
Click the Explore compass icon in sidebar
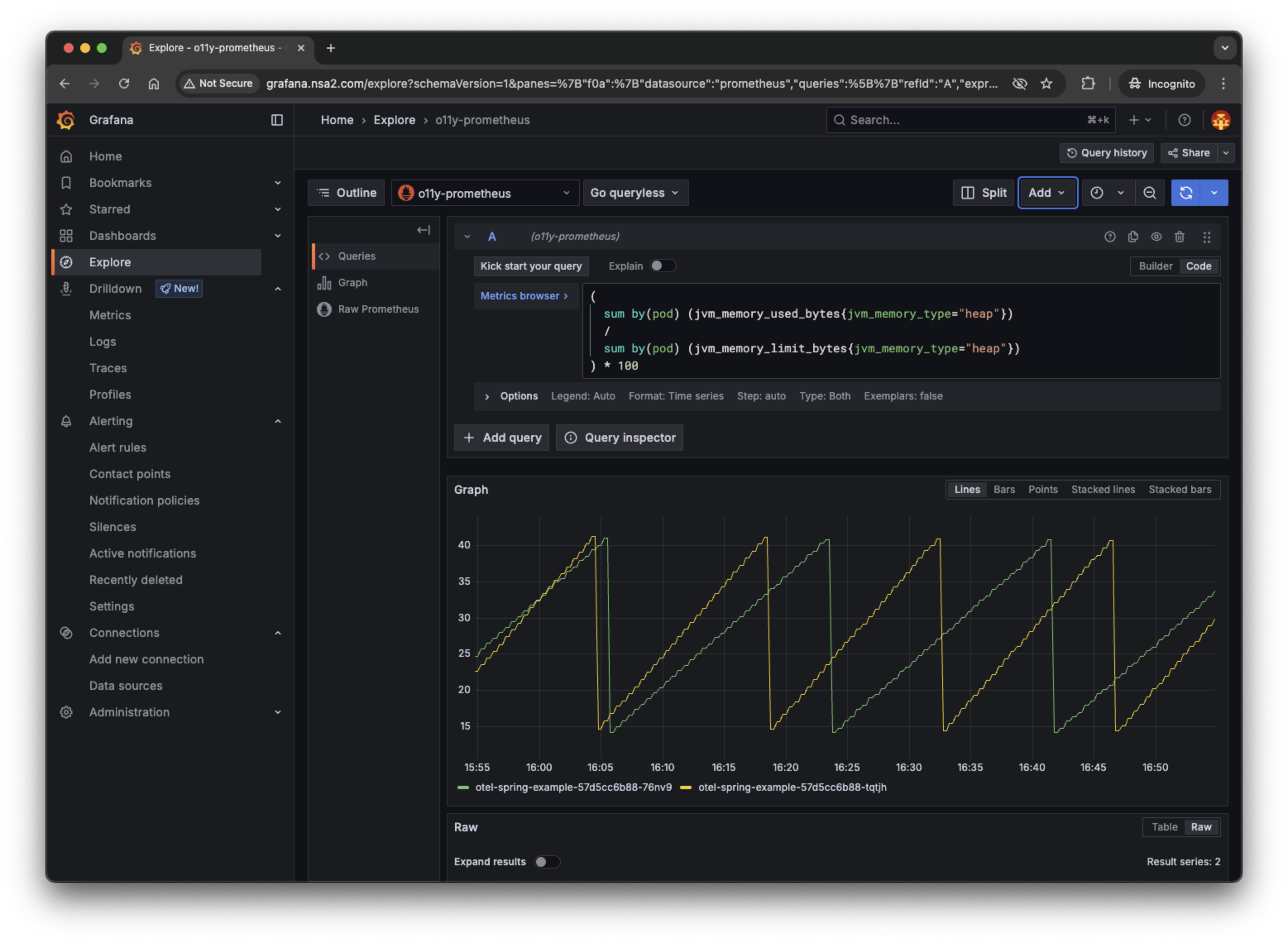coord(66,263)
